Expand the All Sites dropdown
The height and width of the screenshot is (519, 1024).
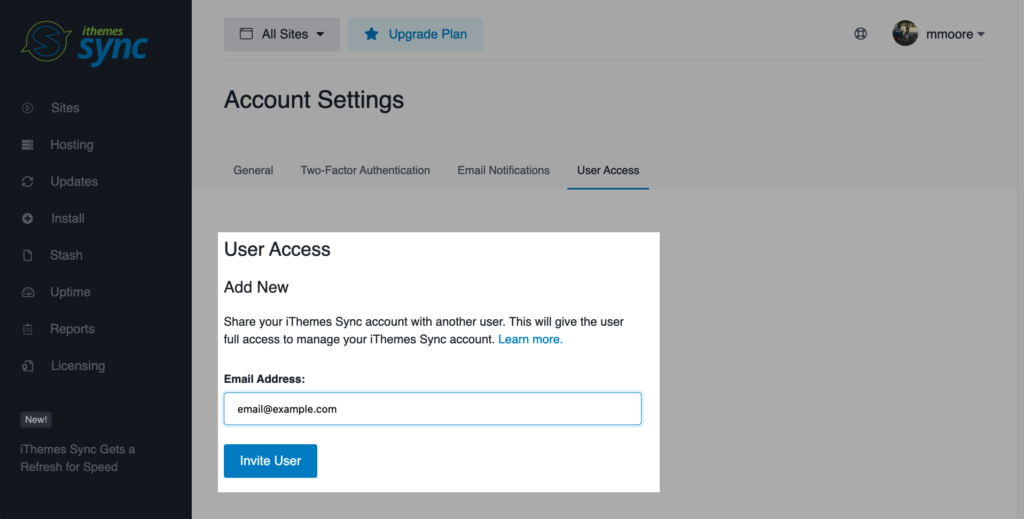282,34
